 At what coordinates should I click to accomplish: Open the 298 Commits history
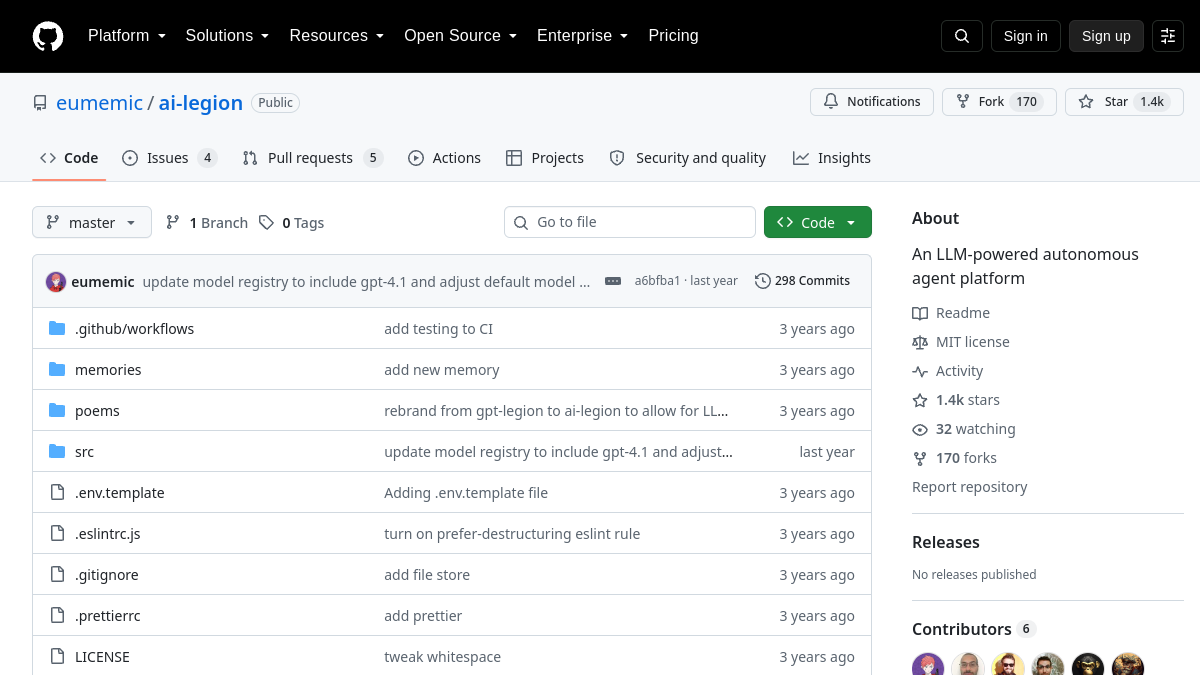802,281
